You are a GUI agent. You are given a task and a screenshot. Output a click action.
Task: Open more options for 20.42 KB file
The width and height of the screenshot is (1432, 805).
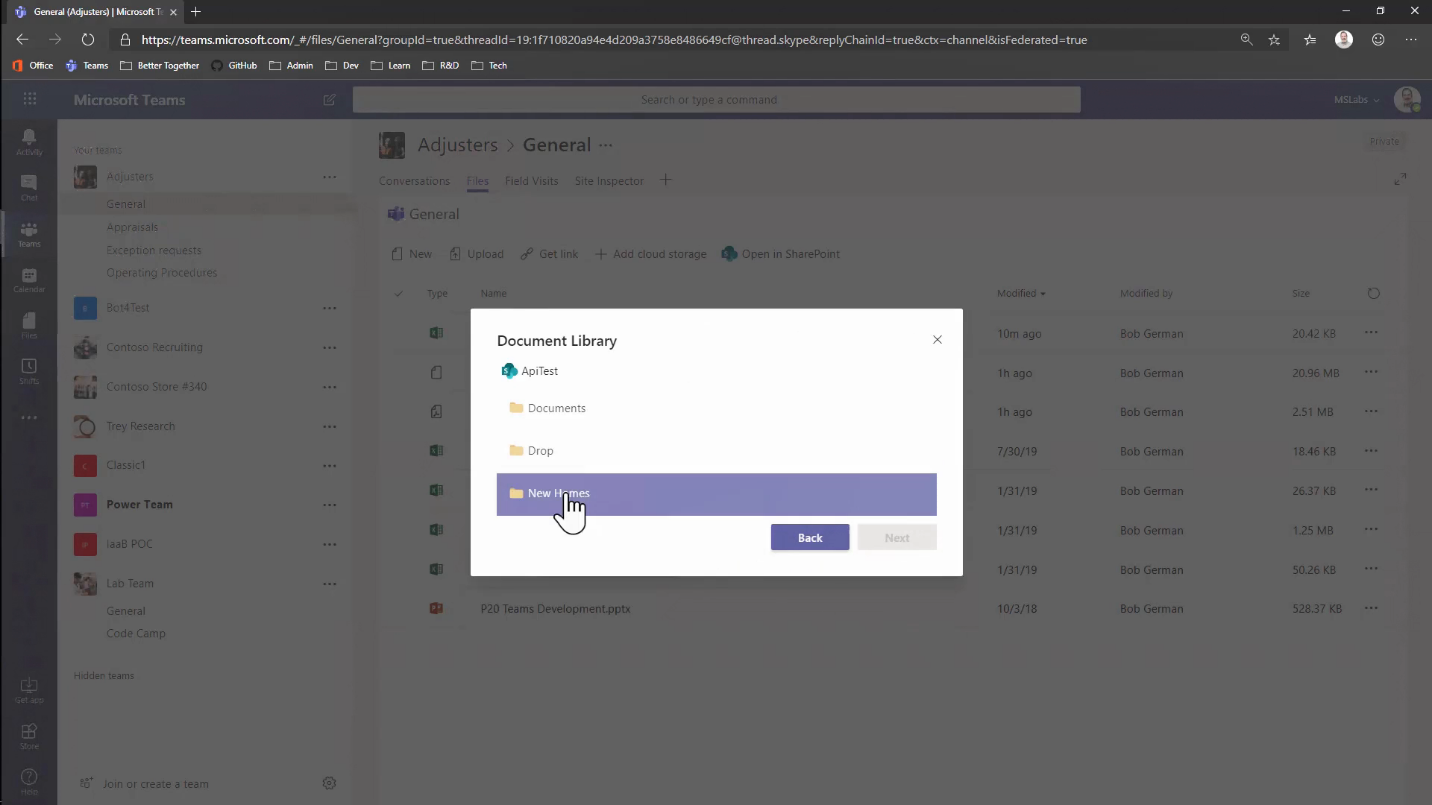click(1371, 333)
